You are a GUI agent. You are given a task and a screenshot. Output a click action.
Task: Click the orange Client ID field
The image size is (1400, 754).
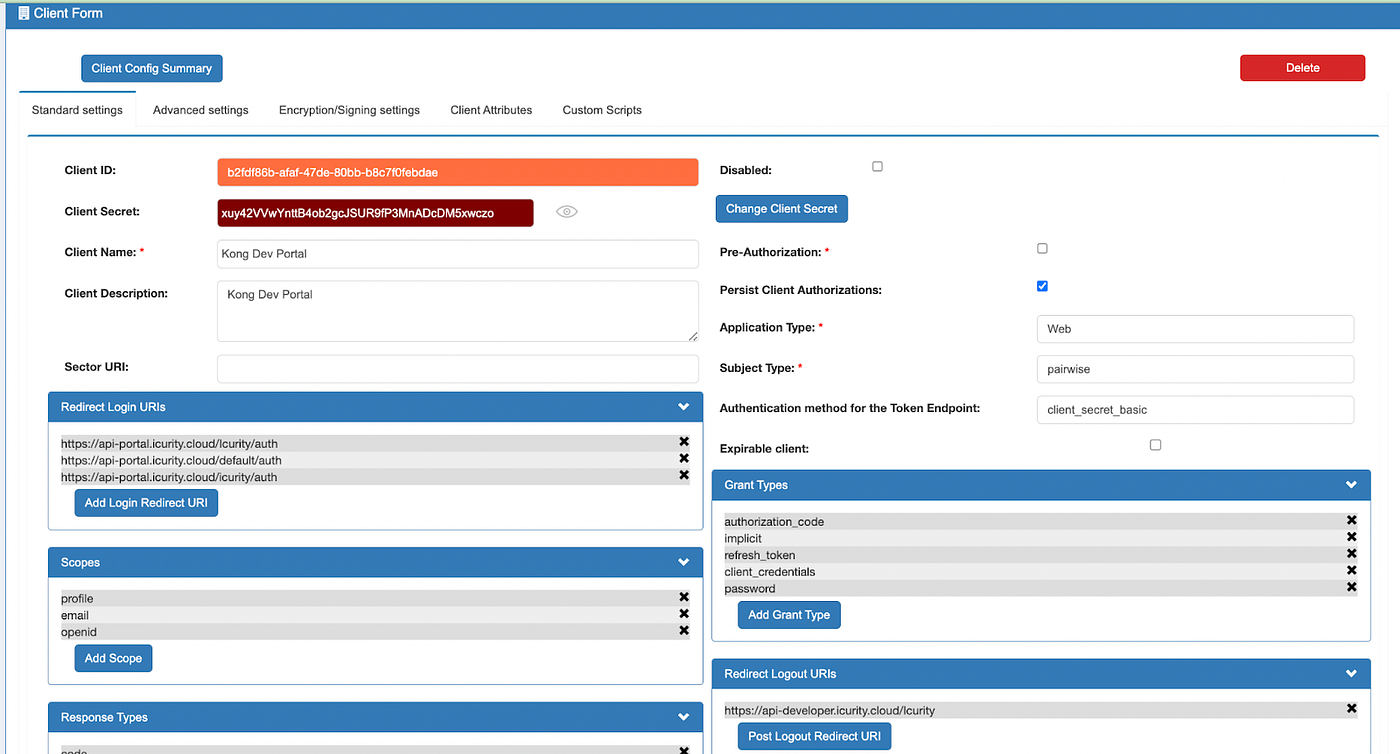tap(457, 172)
